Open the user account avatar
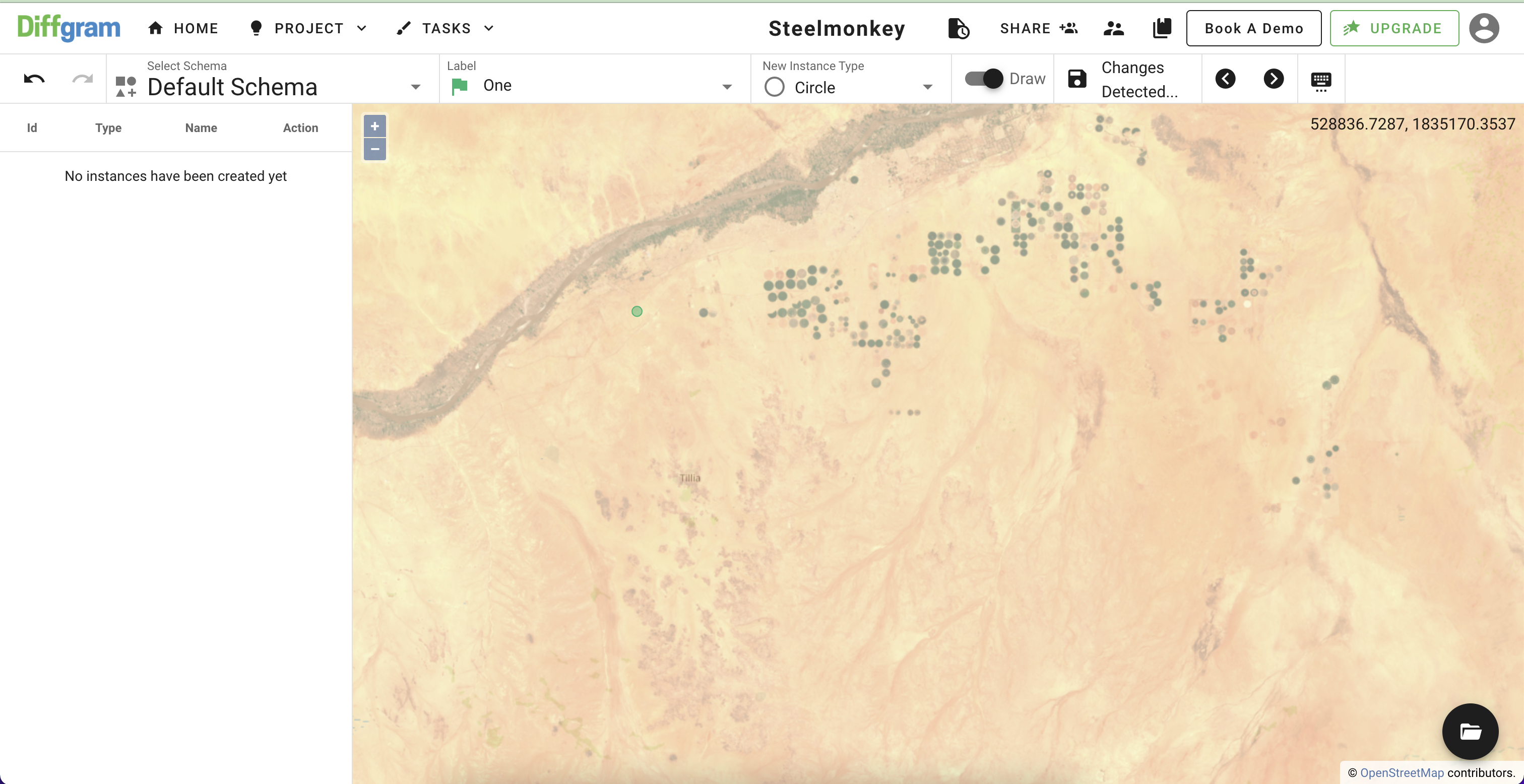Image resolution: width=1524 pixels, height=784 pixels. click(x=1484, y=28)
